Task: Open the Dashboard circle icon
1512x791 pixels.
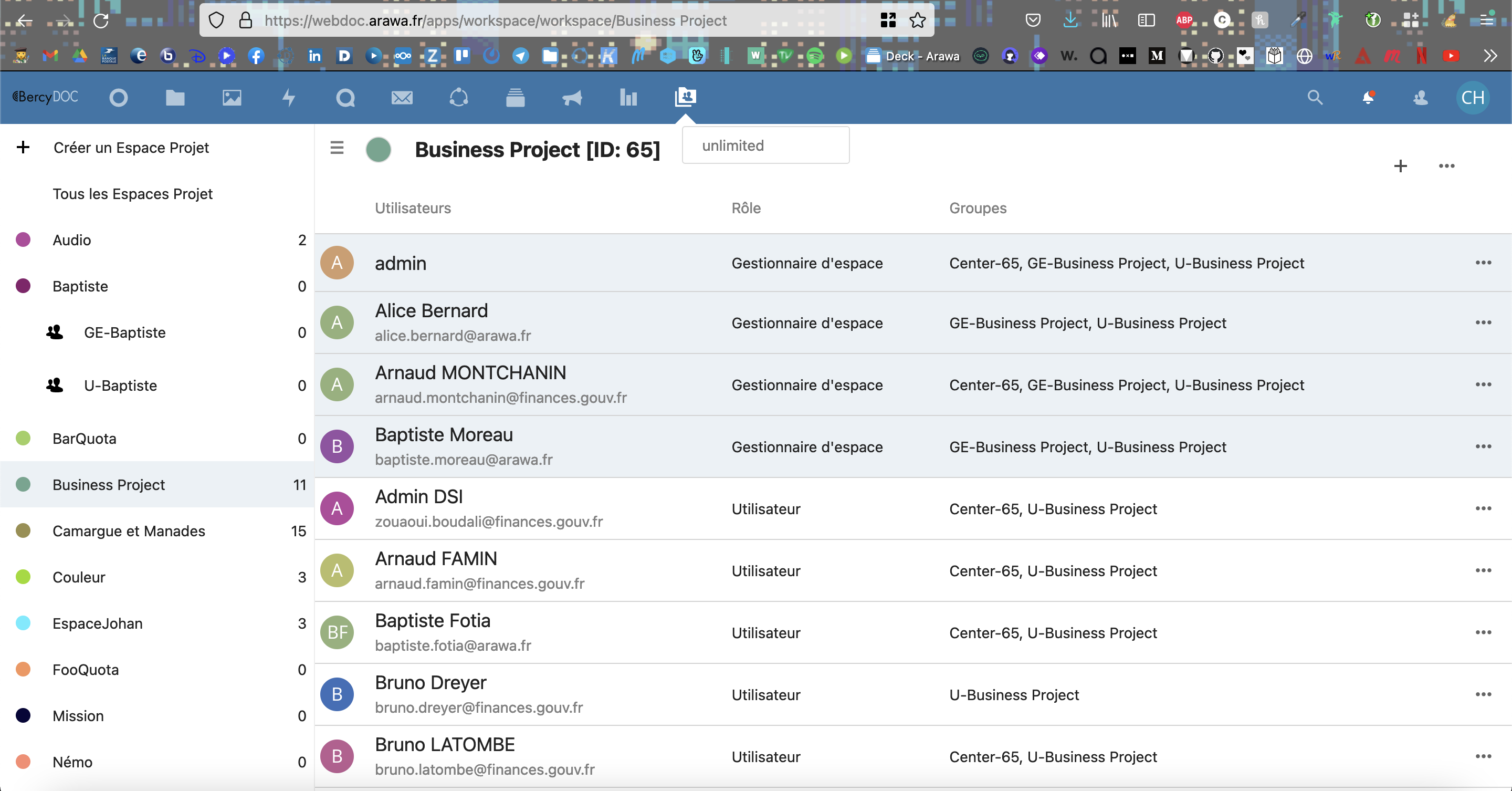Action: (x=118, y=97)
